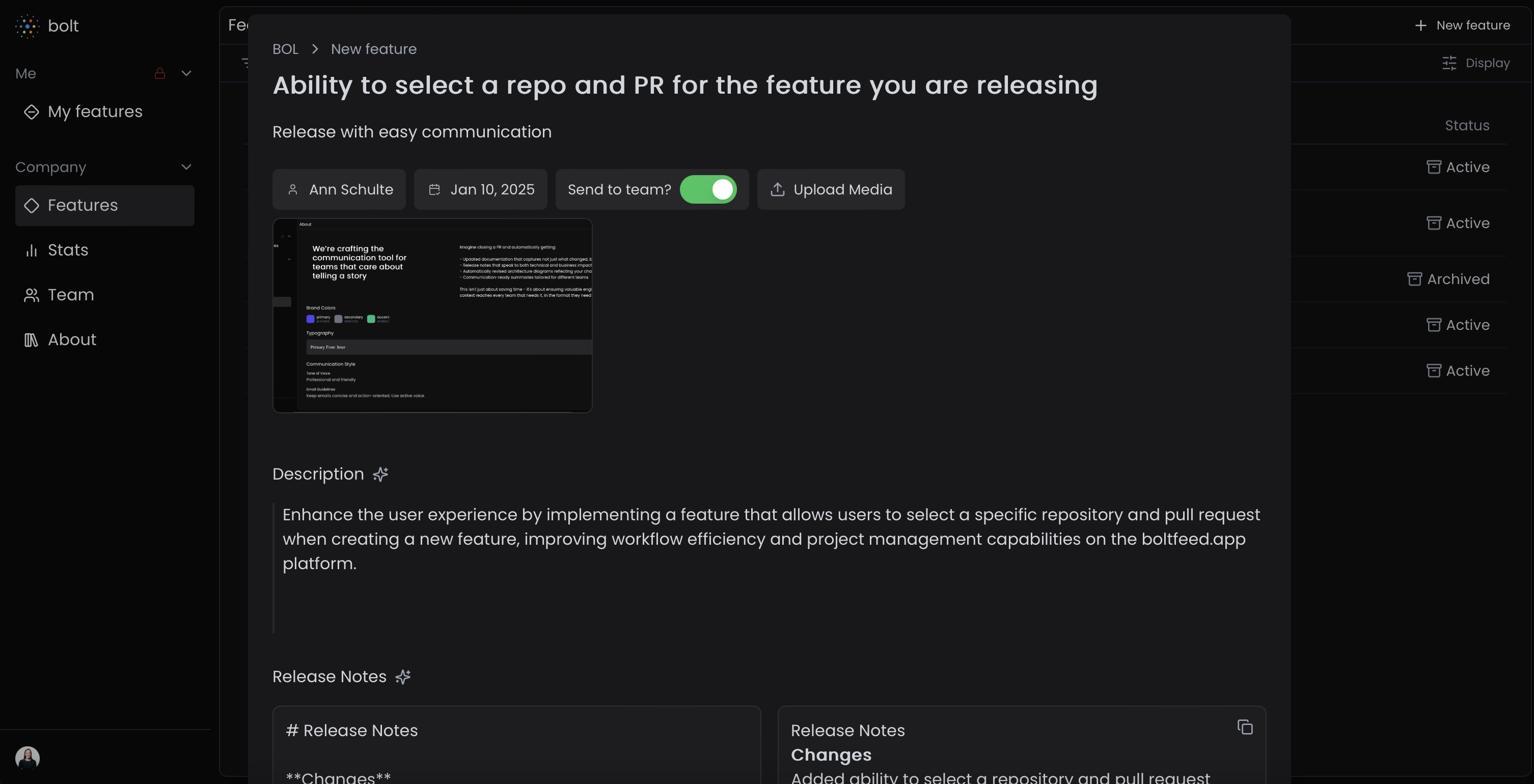Click the New feature button top right
This screenshot has width=1534, height=784.
click(x=1462, y=25)
